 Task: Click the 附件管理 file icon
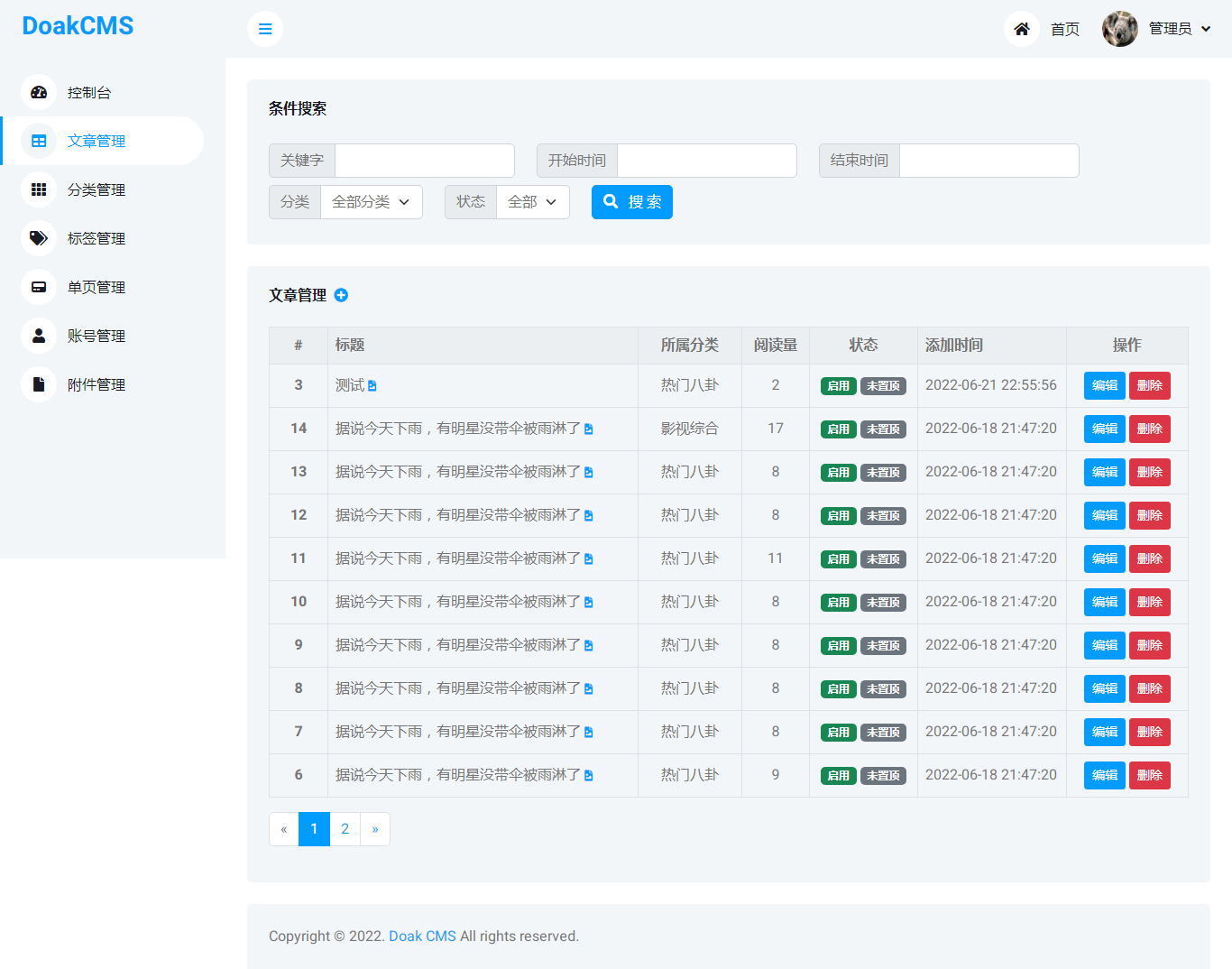[39, 384]
